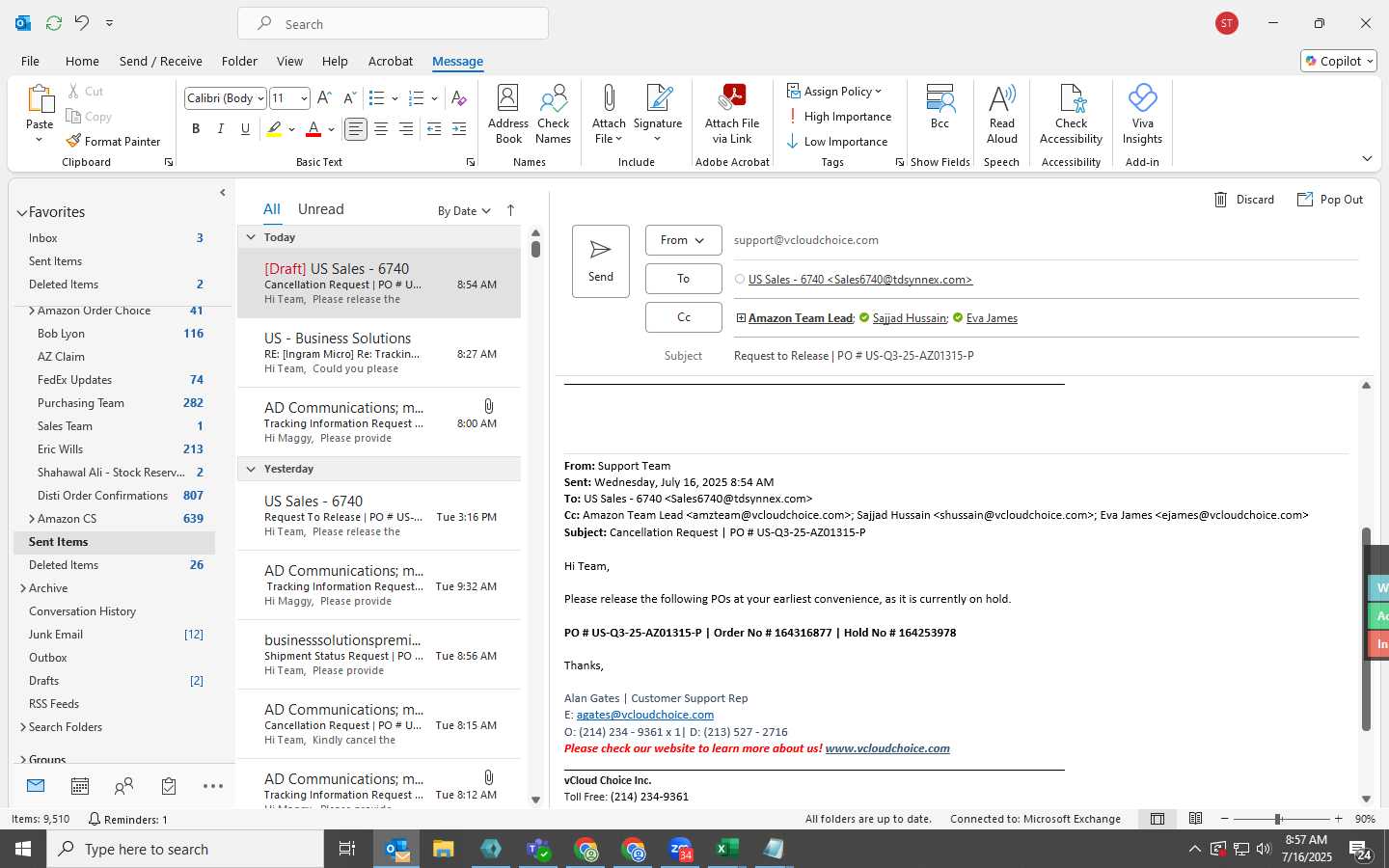Click the Shrink Font icon

pos(349,98)
